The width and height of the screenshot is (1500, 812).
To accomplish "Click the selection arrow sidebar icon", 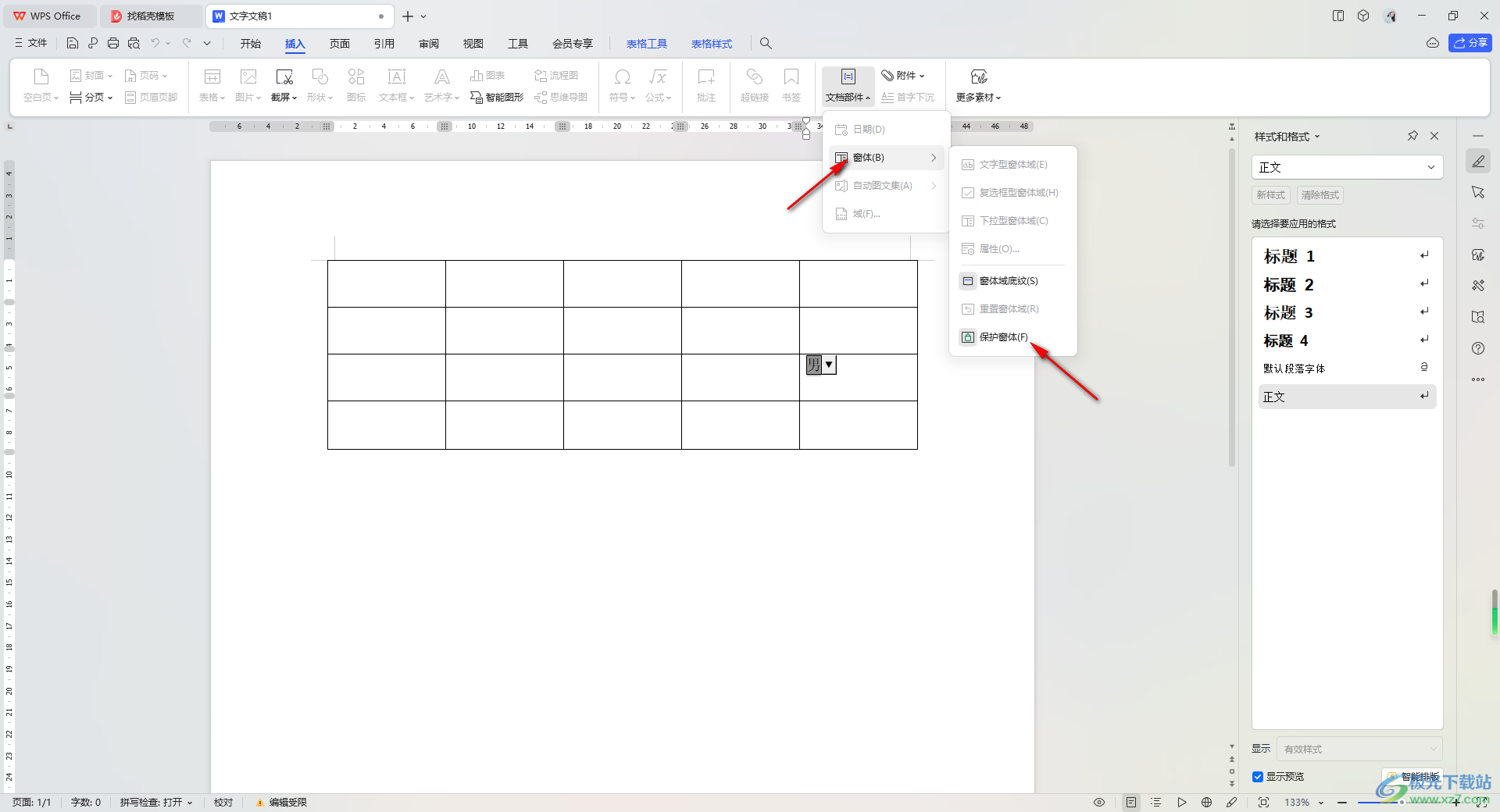I will 1478,192.
